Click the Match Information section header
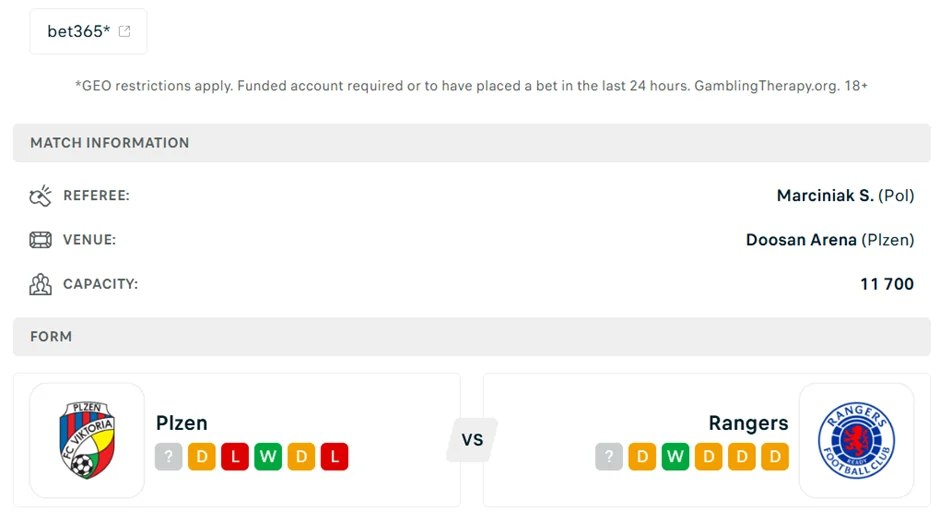This screenshot has height=524, width=940. (x=110, y=143)
